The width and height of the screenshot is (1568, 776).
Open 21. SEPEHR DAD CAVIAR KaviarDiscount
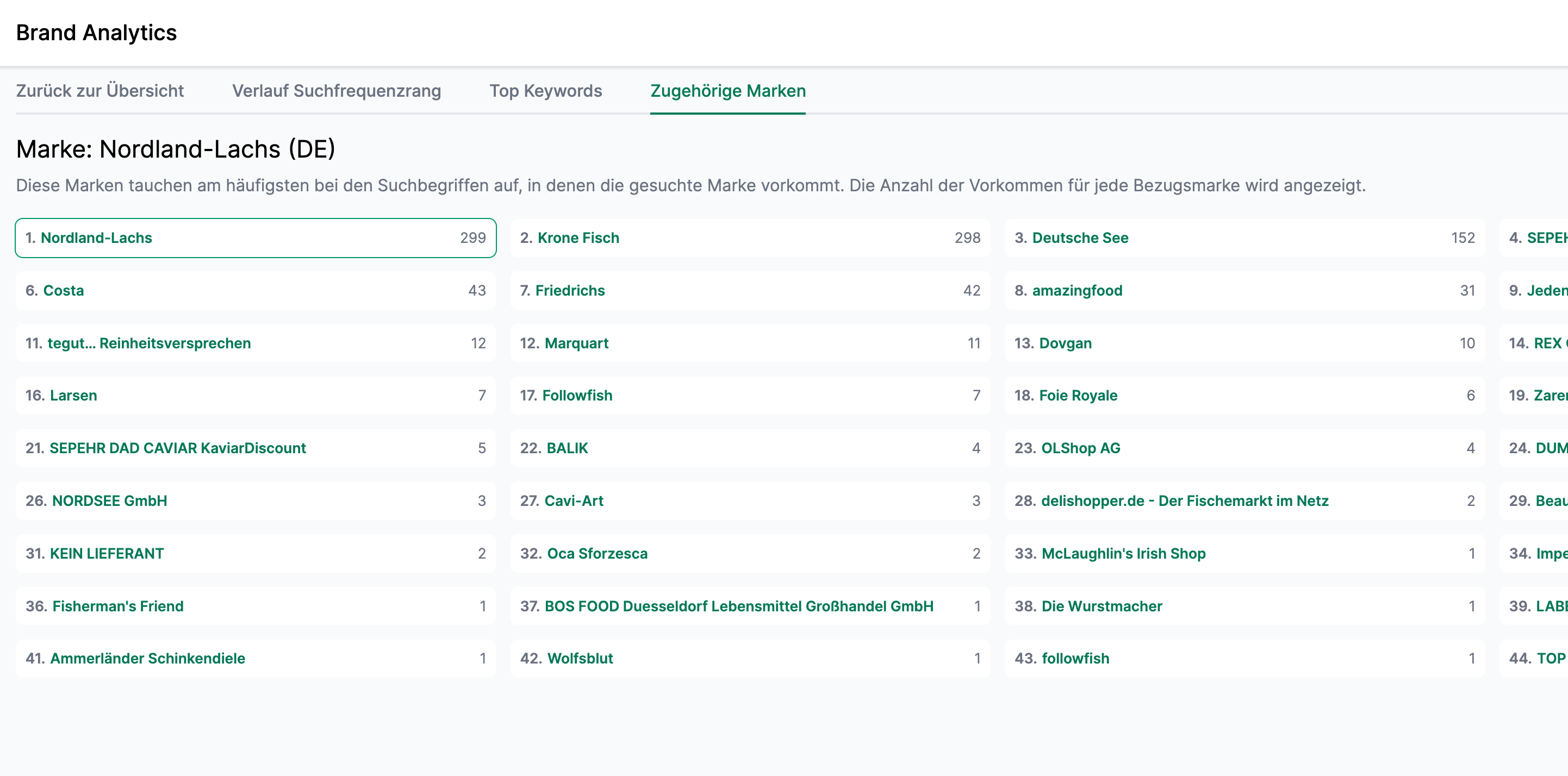256,448
